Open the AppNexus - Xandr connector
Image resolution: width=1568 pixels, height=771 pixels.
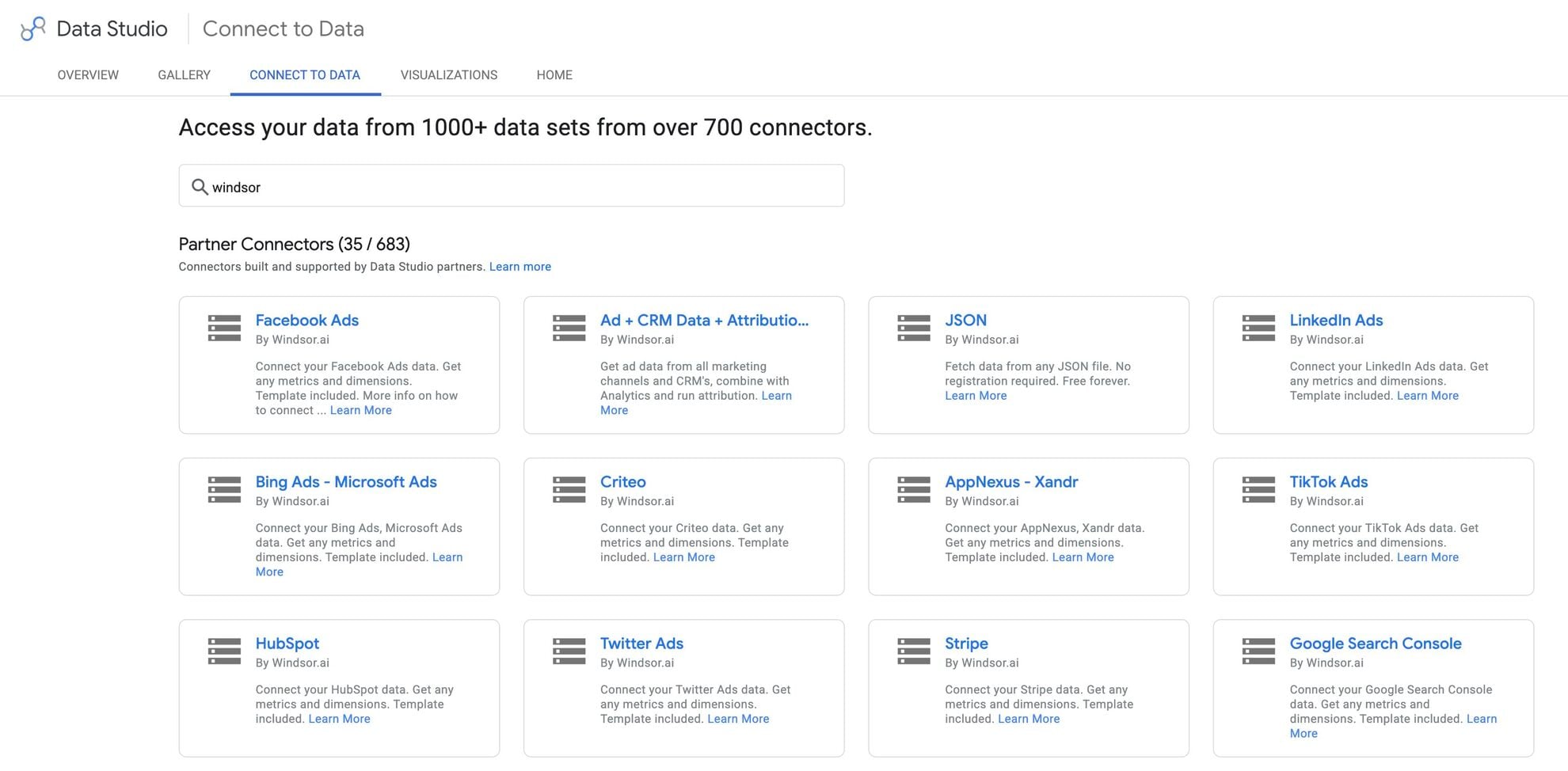tap(1012, 481)
